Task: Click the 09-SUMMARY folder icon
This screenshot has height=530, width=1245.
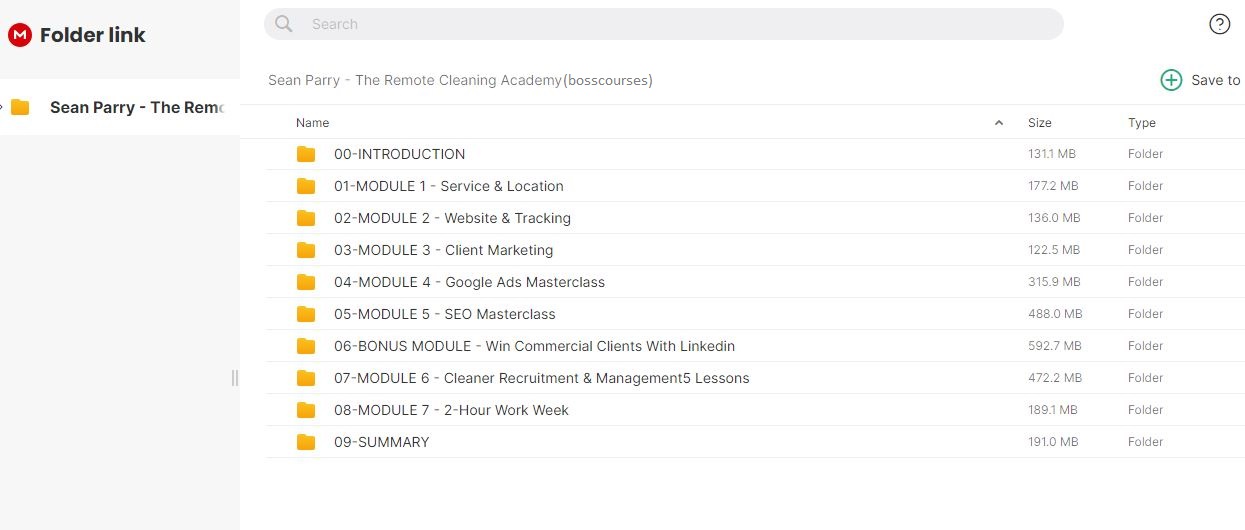Action: point(306,442)
